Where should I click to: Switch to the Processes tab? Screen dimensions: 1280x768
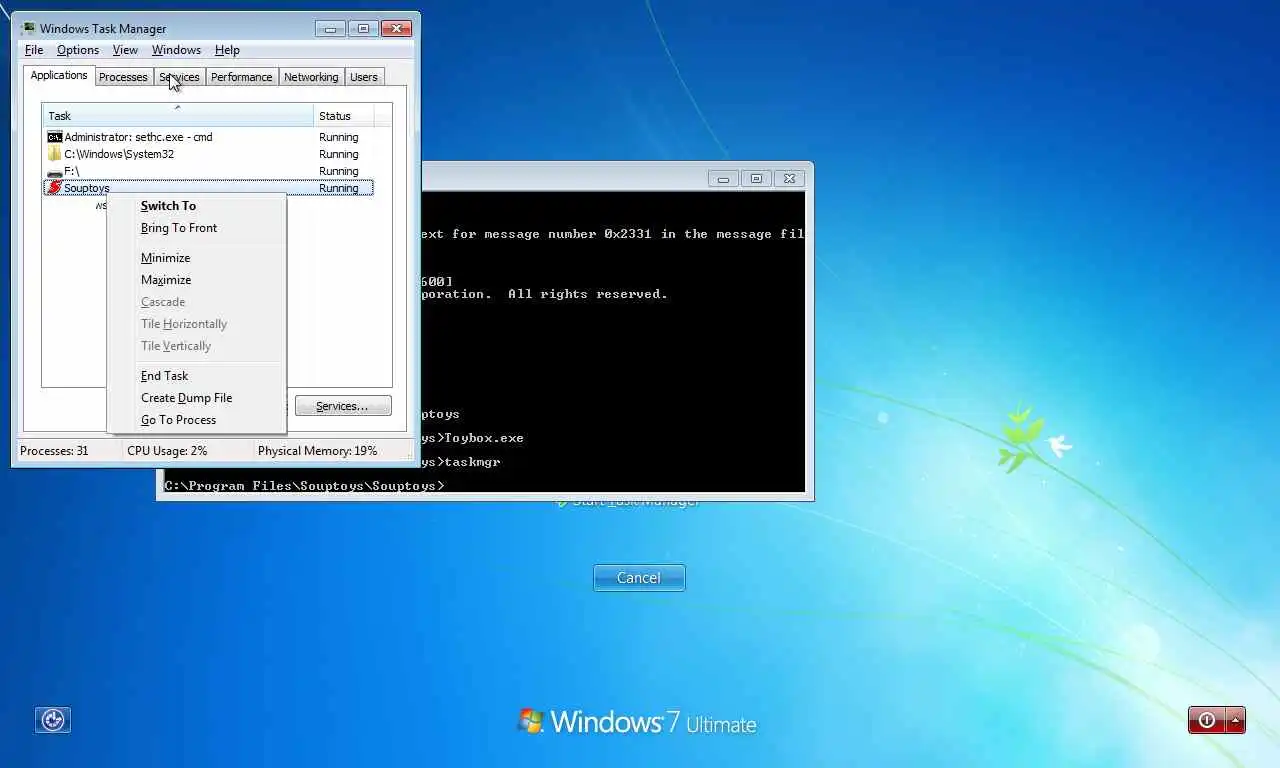point(123,77)
